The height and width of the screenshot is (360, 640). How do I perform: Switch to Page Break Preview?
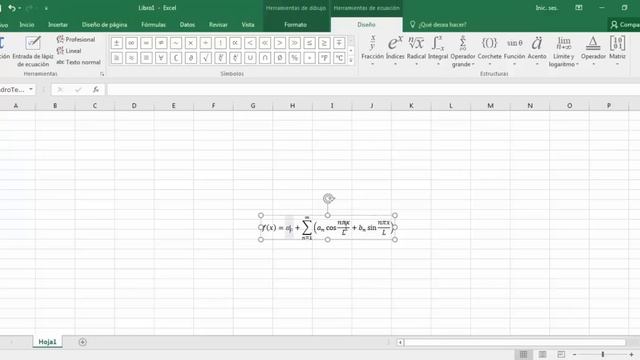[x=561, y=354]
